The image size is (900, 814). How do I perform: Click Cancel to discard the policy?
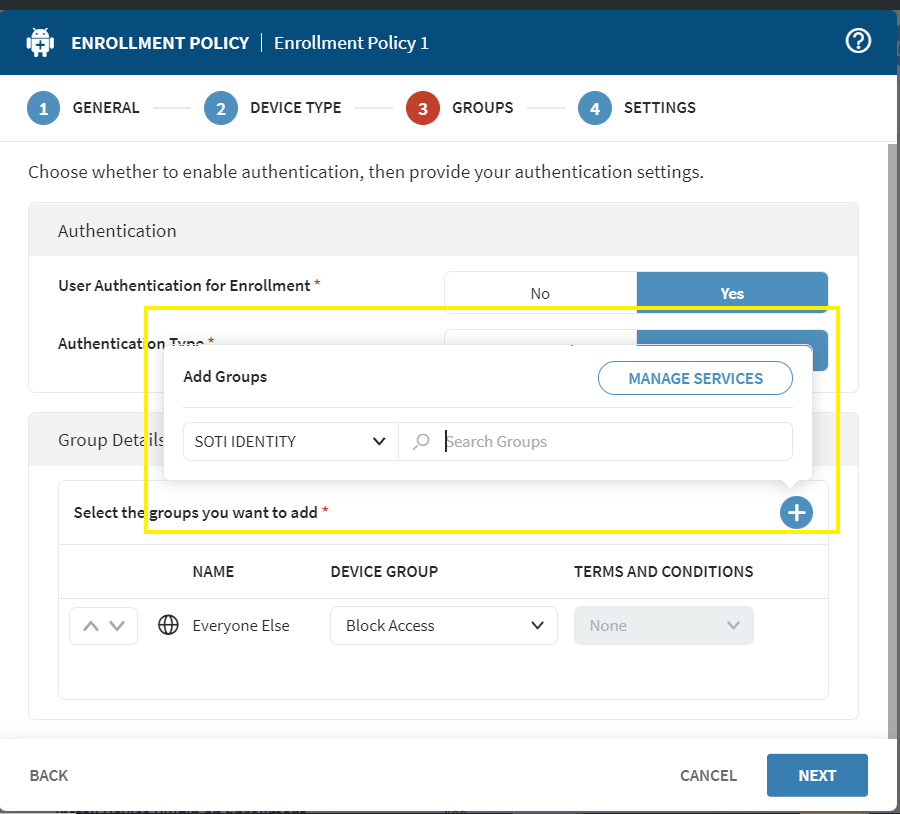point(708,775)
